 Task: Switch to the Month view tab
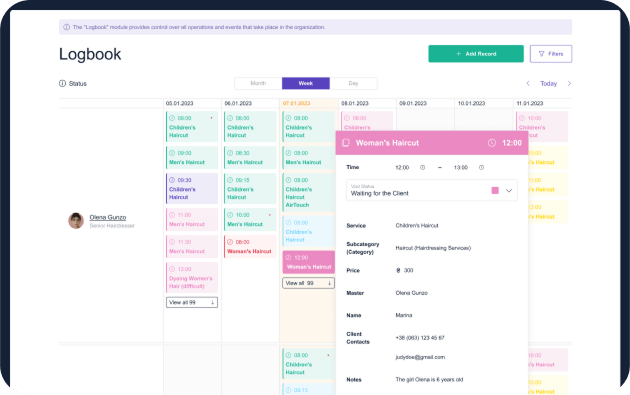[258, 83]
